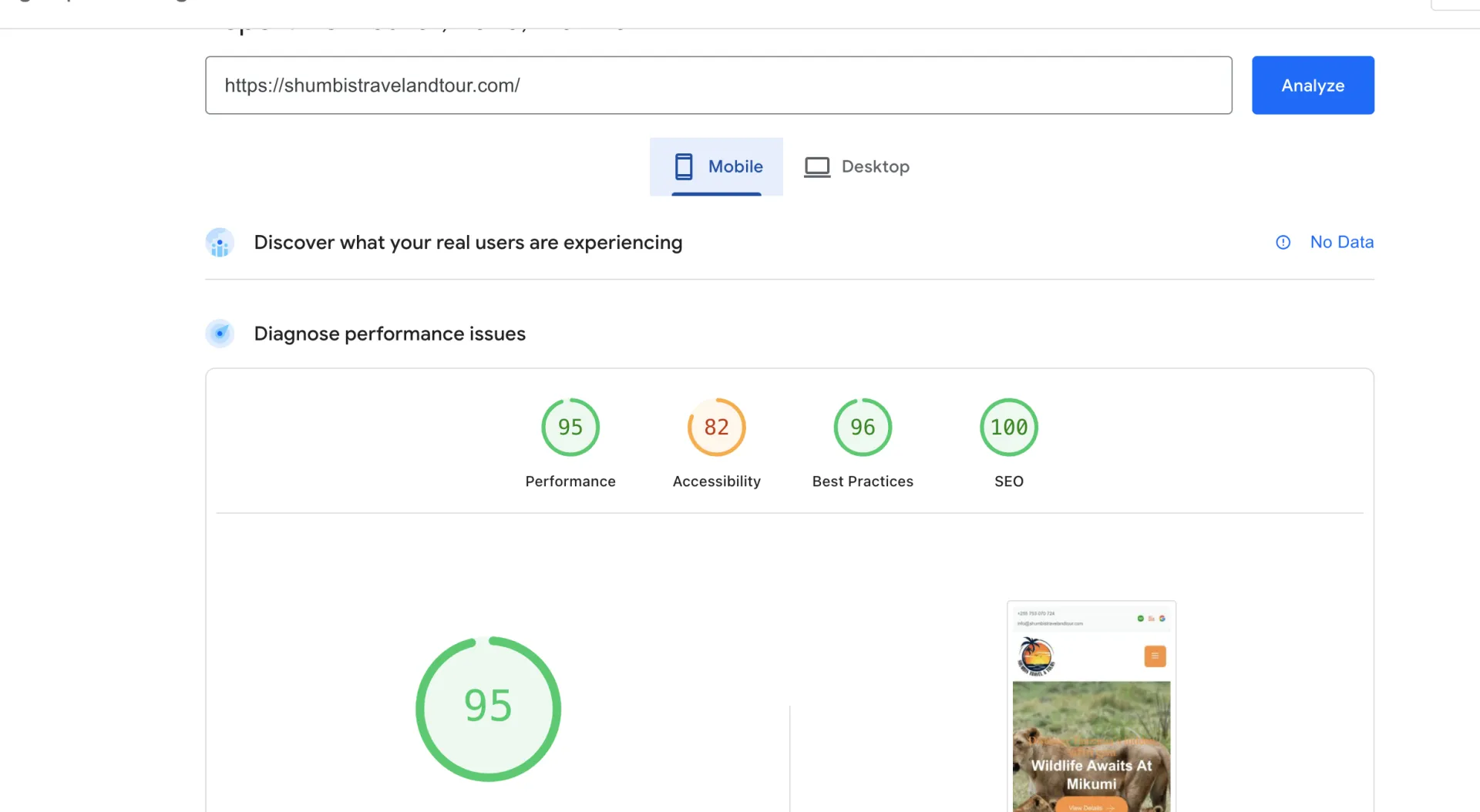The width and height of the screenshot is (1480, 812).
Task: Select the Performance score 95 gauge
Action: pos(570,427)
